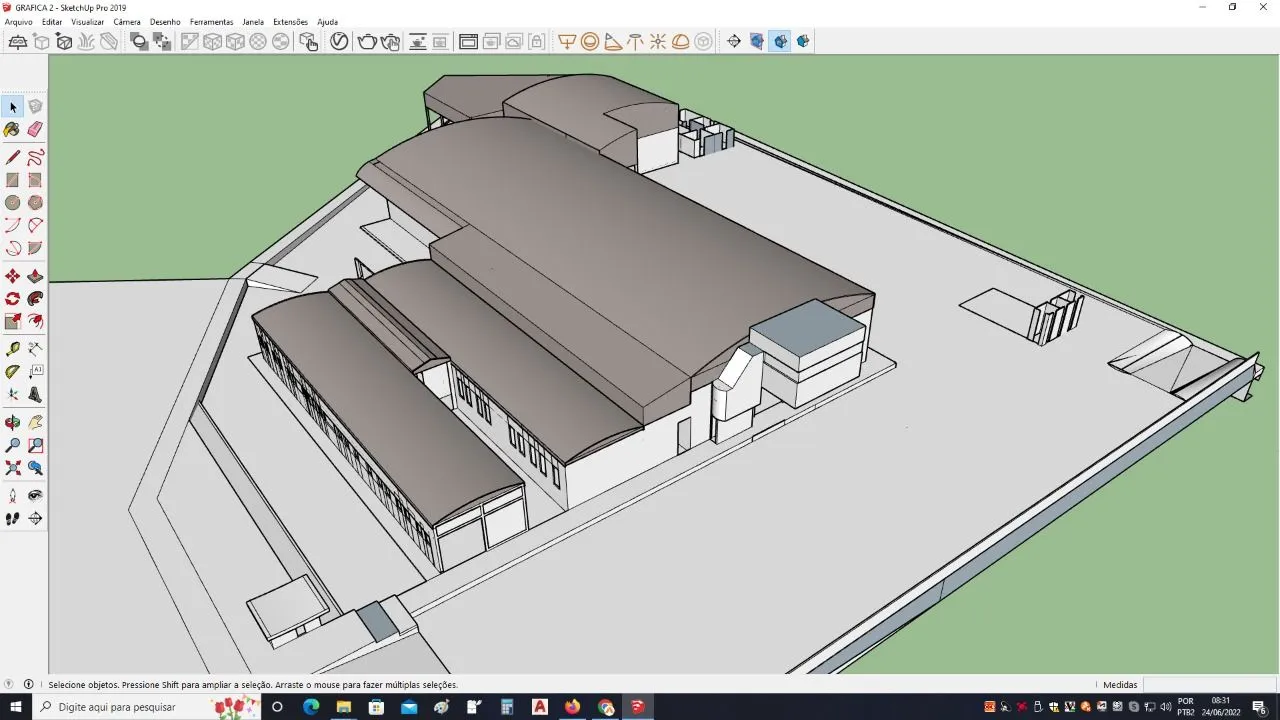Image resolution: width=1280 pixels, height=720 pixels.
Task: Add a V-Ray Plane Light
Action: [567, 42]
